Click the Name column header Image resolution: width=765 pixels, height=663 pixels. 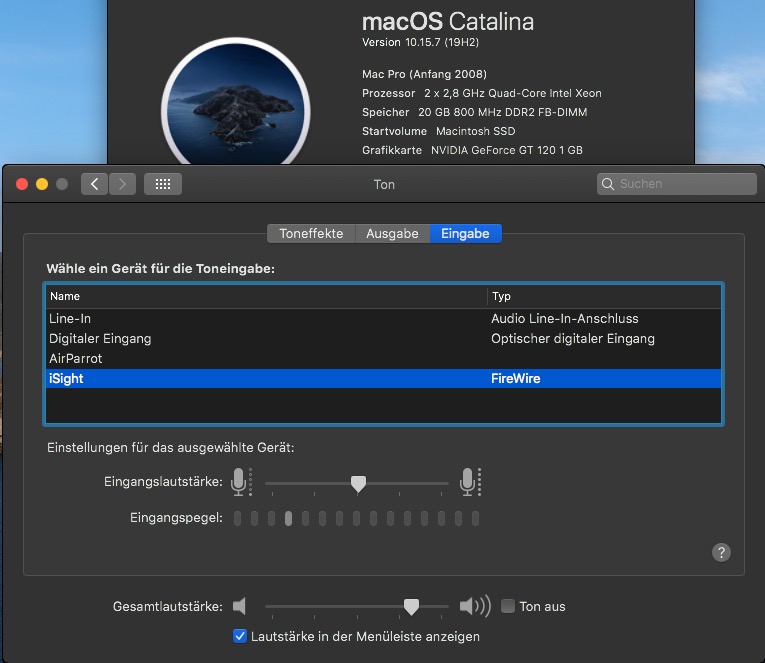click(x=266, y=296)
